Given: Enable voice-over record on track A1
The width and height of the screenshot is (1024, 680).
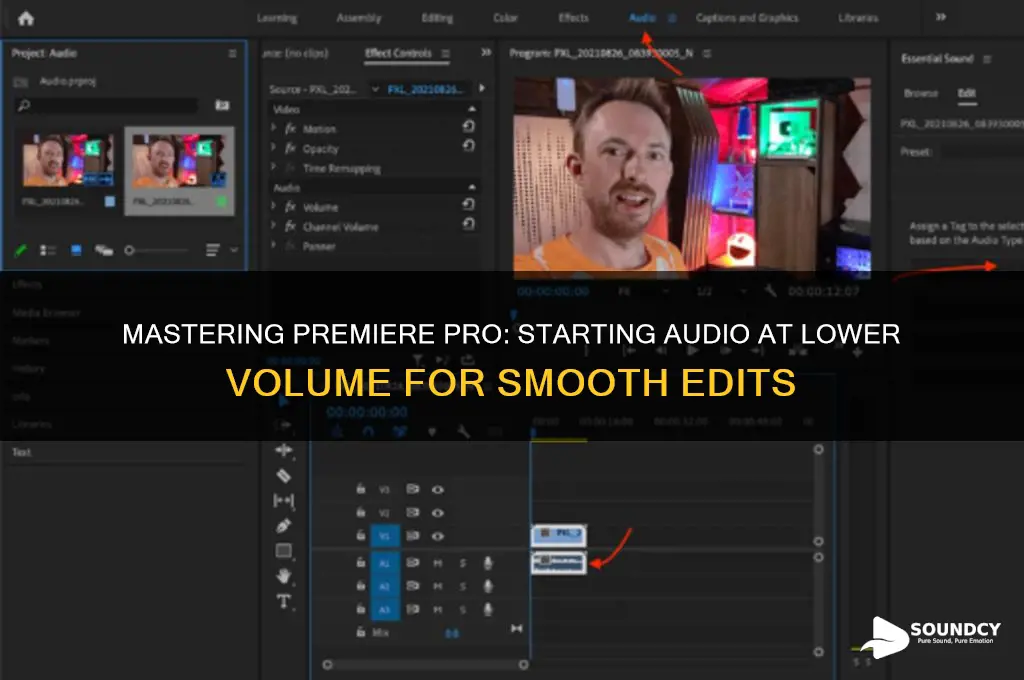Looking at the screenshot, I should point(487,563).
